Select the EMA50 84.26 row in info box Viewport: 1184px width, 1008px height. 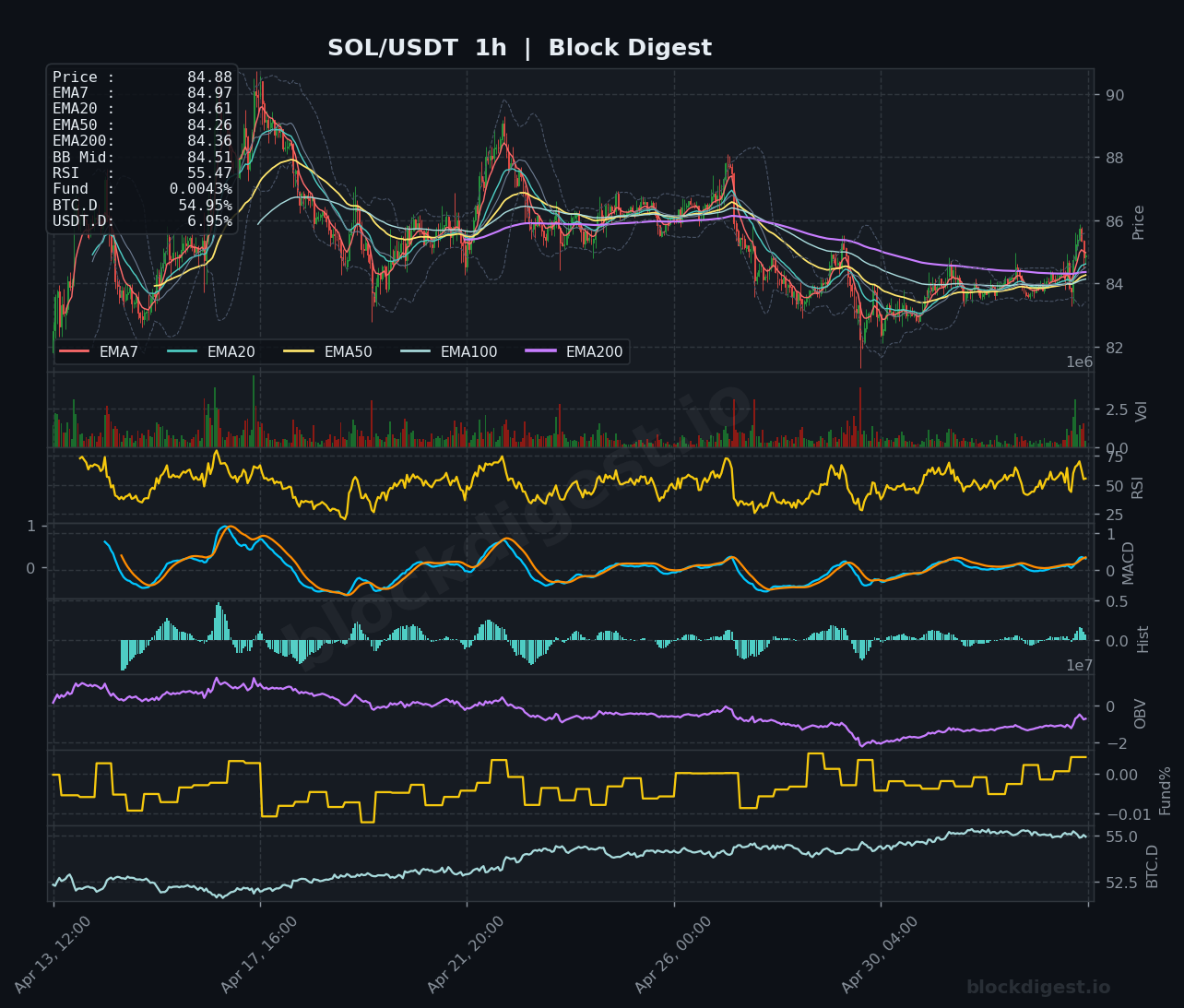tap(142, 125)
